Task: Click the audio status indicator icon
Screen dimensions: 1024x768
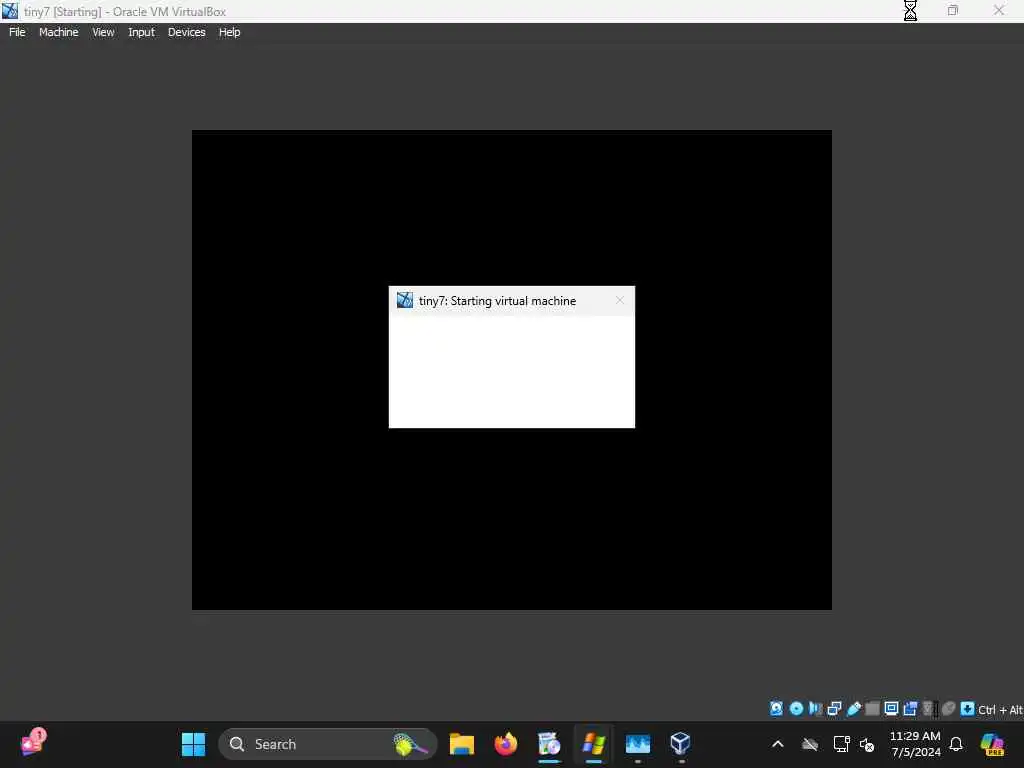Action: pos(815,709)
